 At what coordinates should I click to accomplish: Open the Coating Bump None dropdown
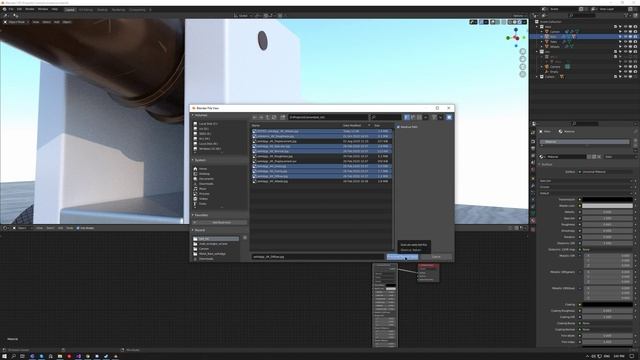click(x=607, y=323)
